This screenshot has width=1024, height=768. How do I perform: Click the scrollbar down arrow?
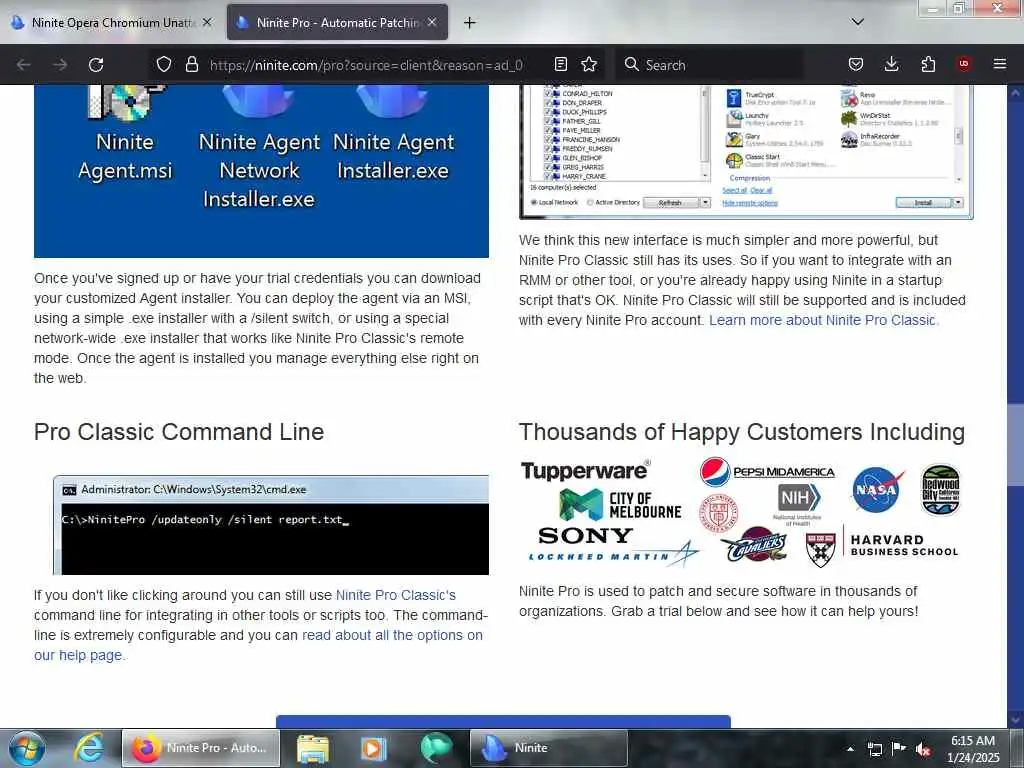pos(1015,720)
